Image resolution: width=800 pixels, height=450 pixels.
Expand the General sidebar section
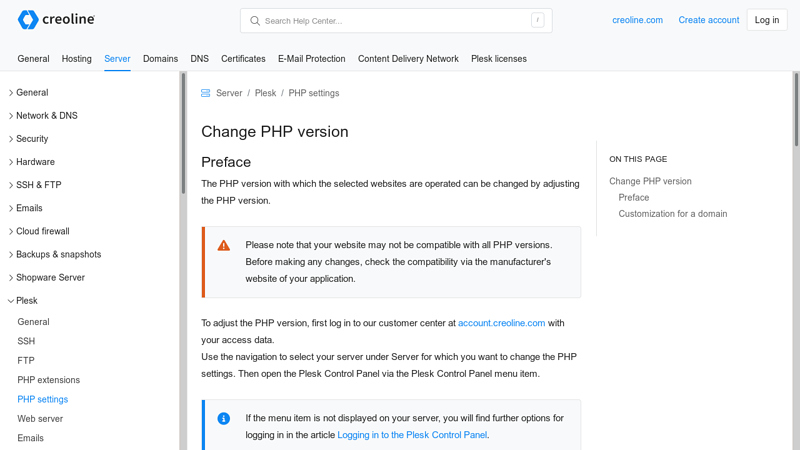[29, 92]
